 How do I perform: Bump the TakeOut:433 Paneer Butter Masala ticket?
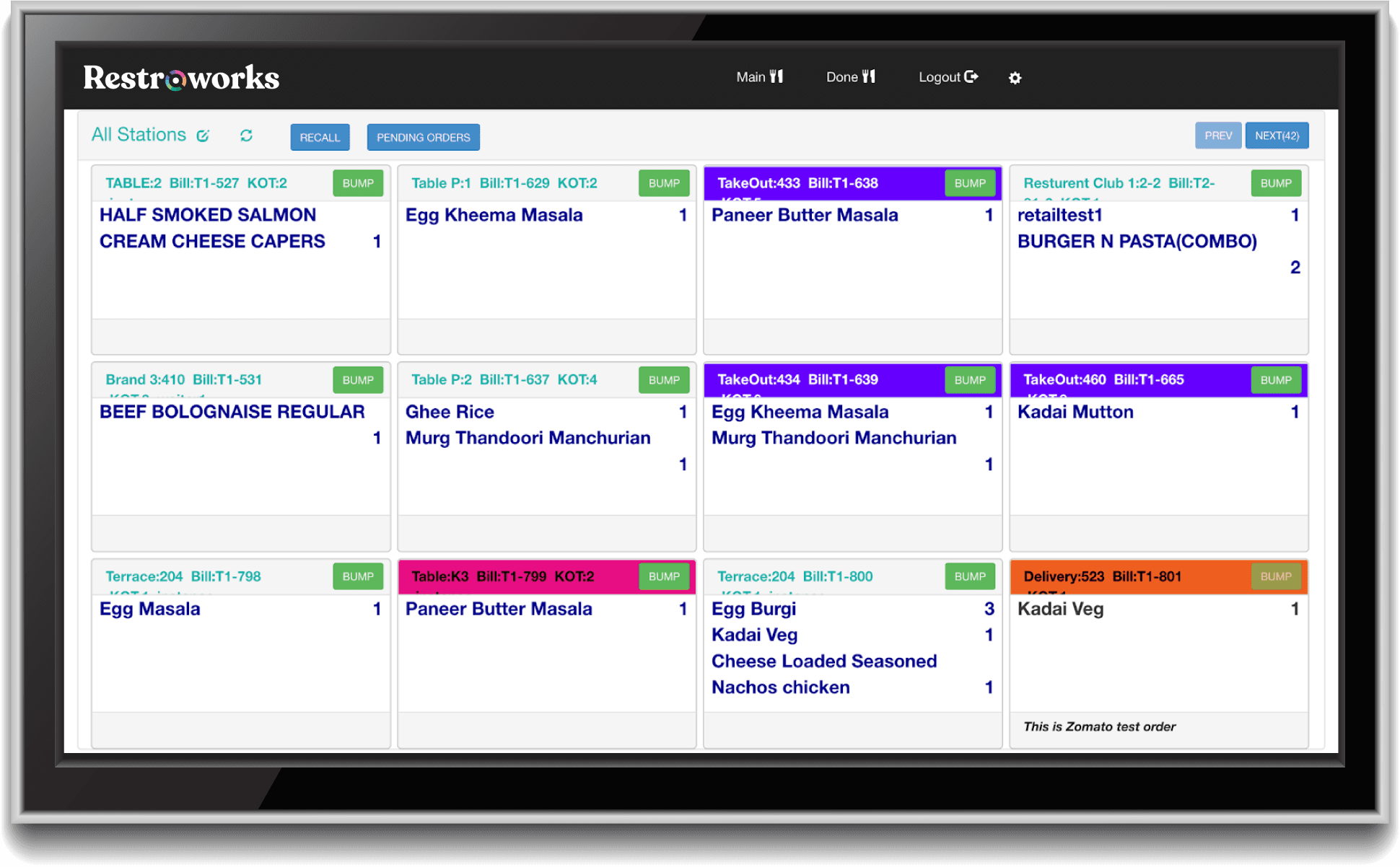pos(969,183)
